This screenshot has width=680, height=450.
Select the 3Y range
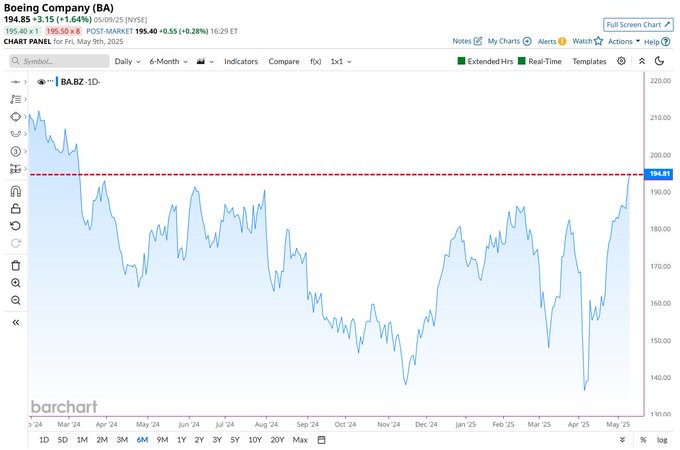click(x=217, y=440)
